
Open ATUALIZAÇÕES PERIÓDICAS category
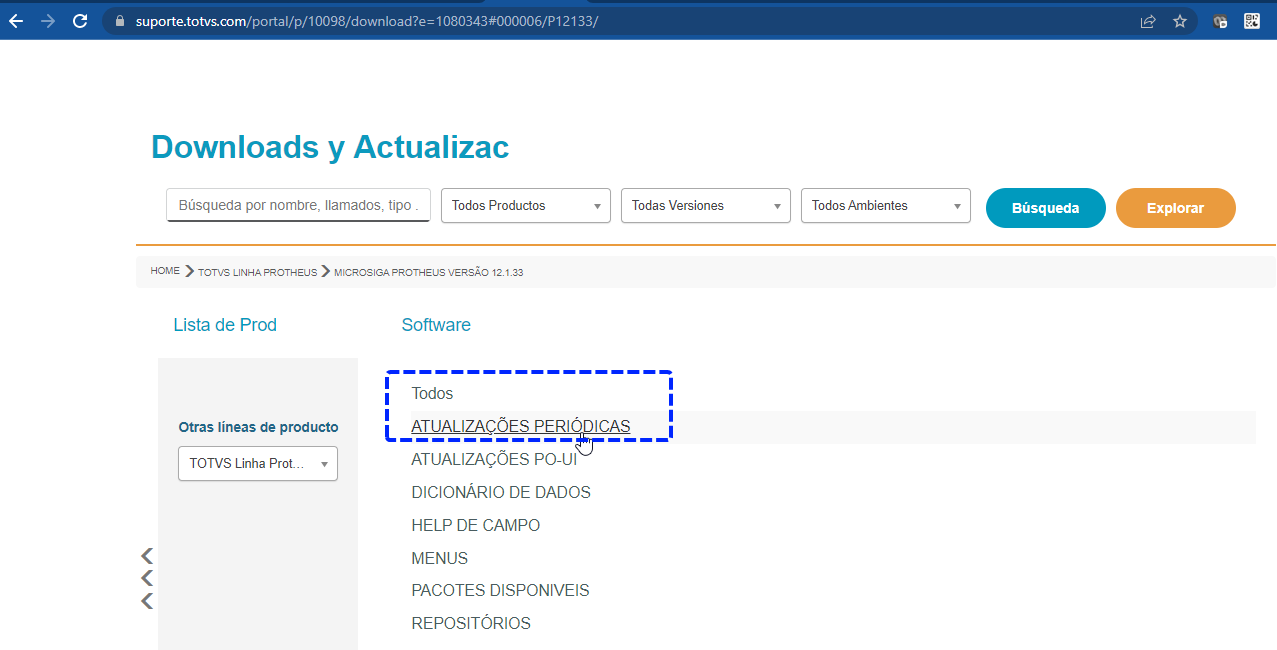(x=521, y=426)
